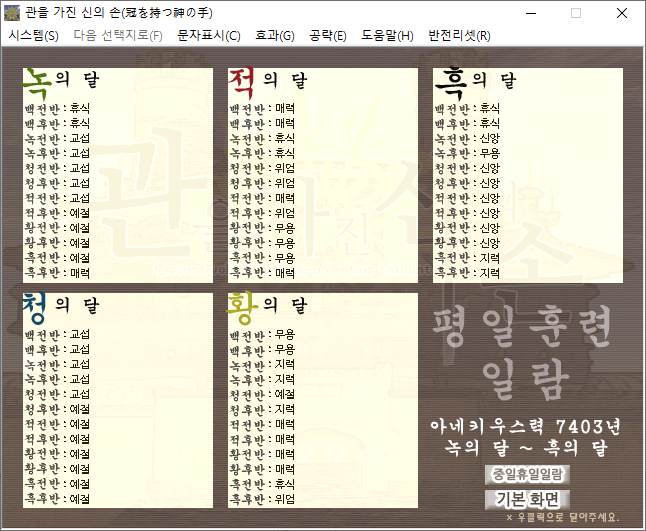Select '청후반 : 예절' in 청의 달 panel
This screenshot has height=531, width=646.
[57, 409]
